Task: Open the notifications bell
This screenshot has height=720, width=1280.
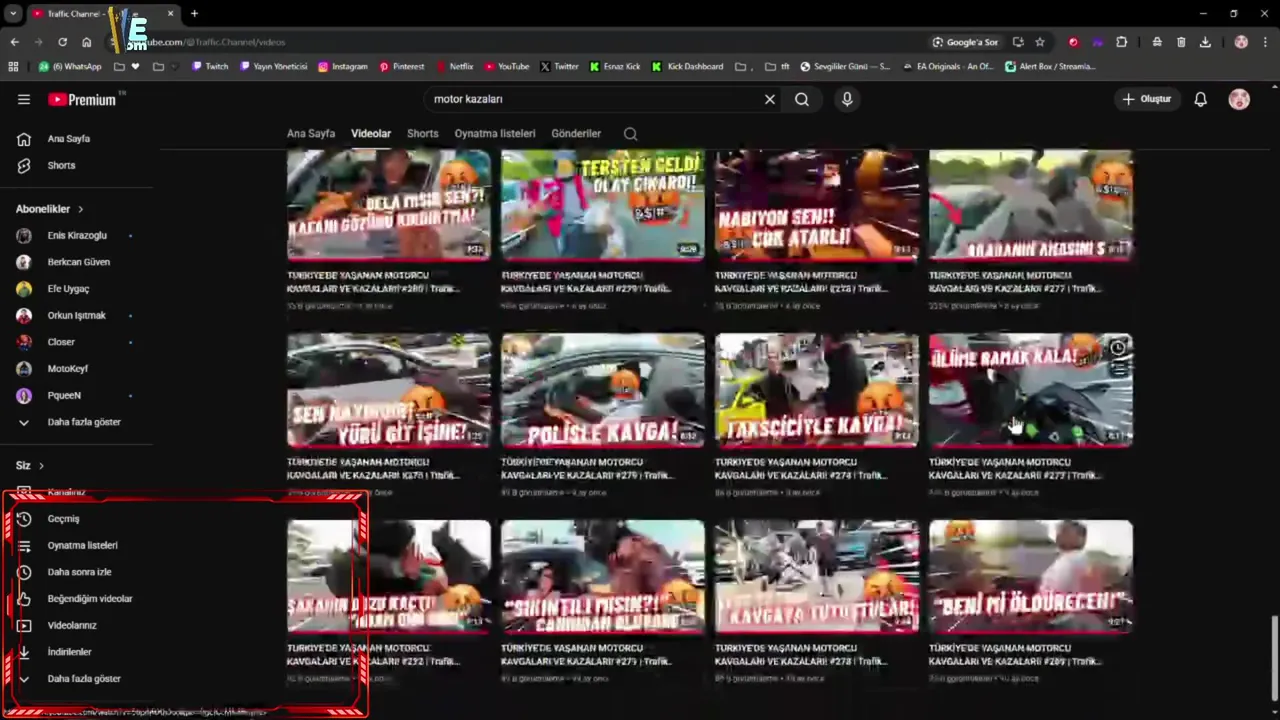Action: (x=1200, y=99)
